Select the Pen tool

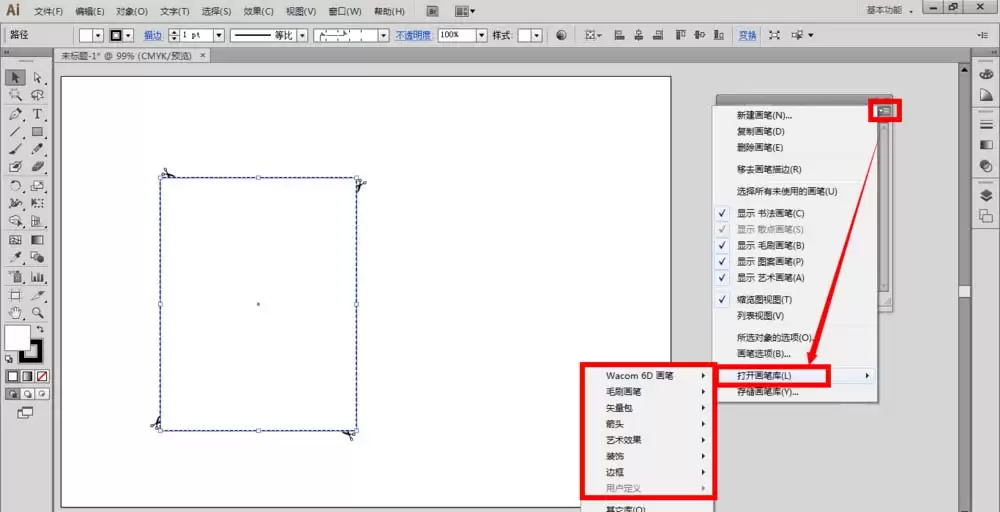[x=15, y=114]
